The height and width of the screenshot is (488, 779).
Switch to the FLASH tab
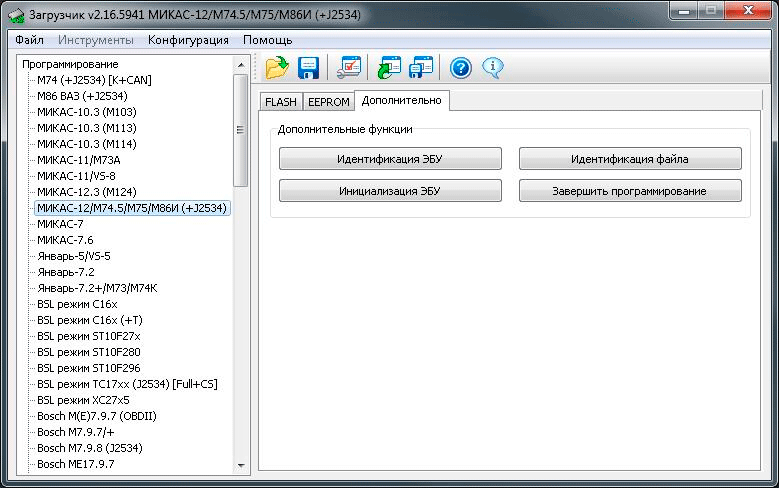pyautogui.click(x=280, y=101)
